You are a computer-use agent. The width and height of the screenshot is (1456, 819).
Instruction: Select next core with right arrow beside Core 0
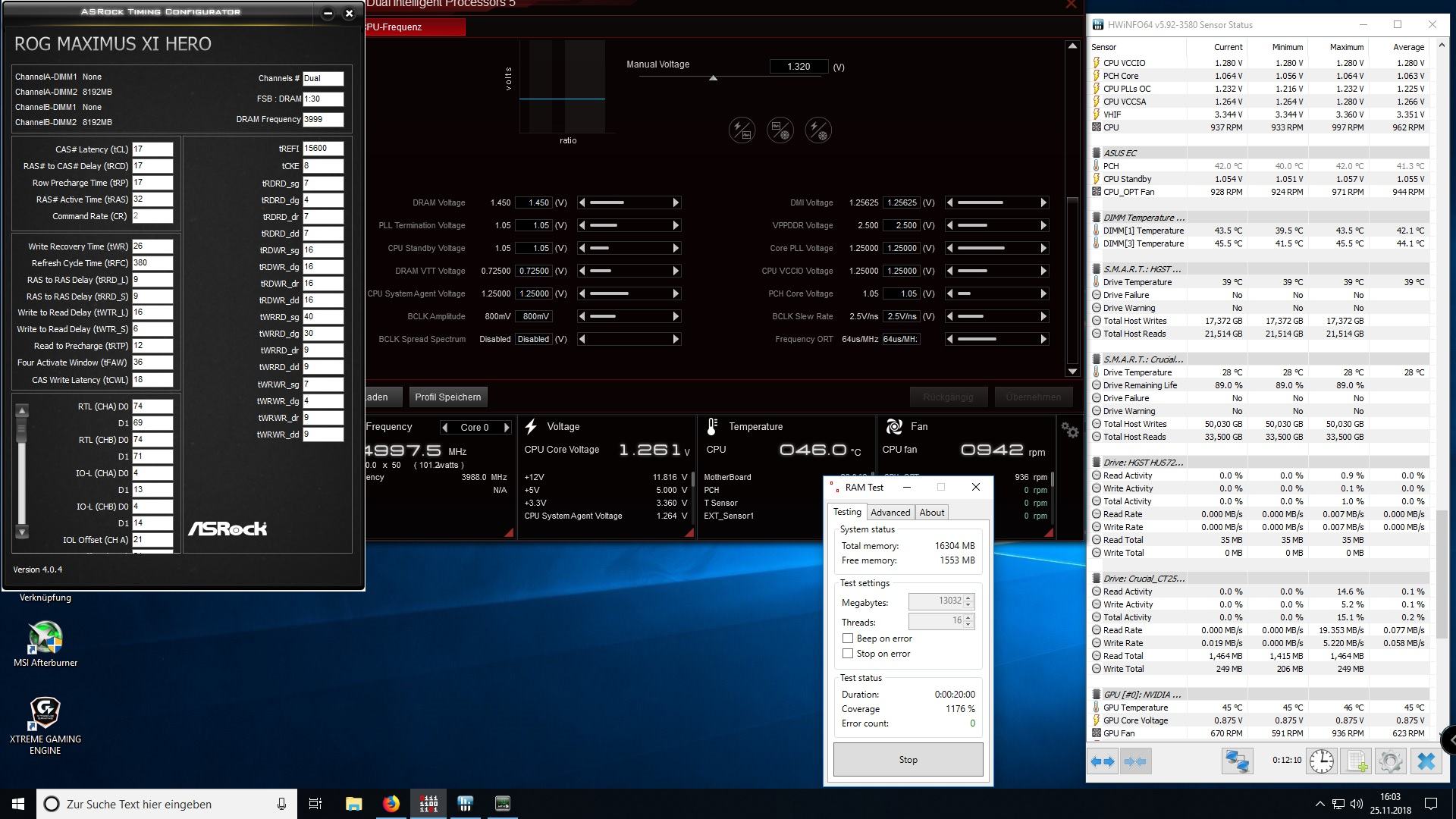507,428
